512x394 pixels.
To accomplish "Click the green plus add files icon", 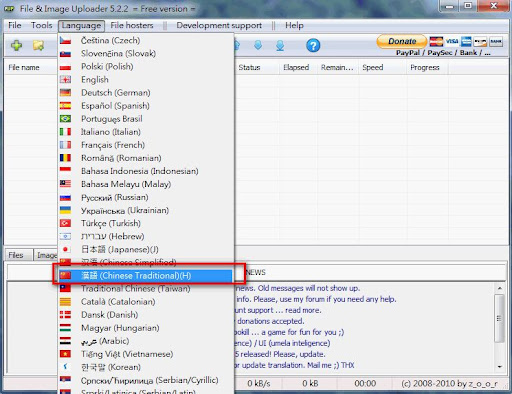I will click(16, 45).
